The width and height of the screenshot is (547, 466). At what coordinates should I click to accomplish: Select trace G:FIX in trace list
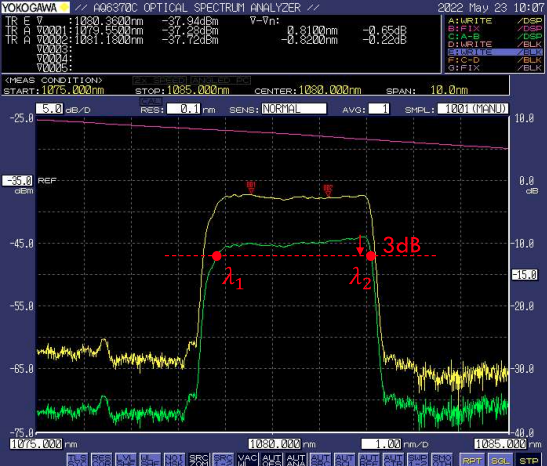coord(495,68)
